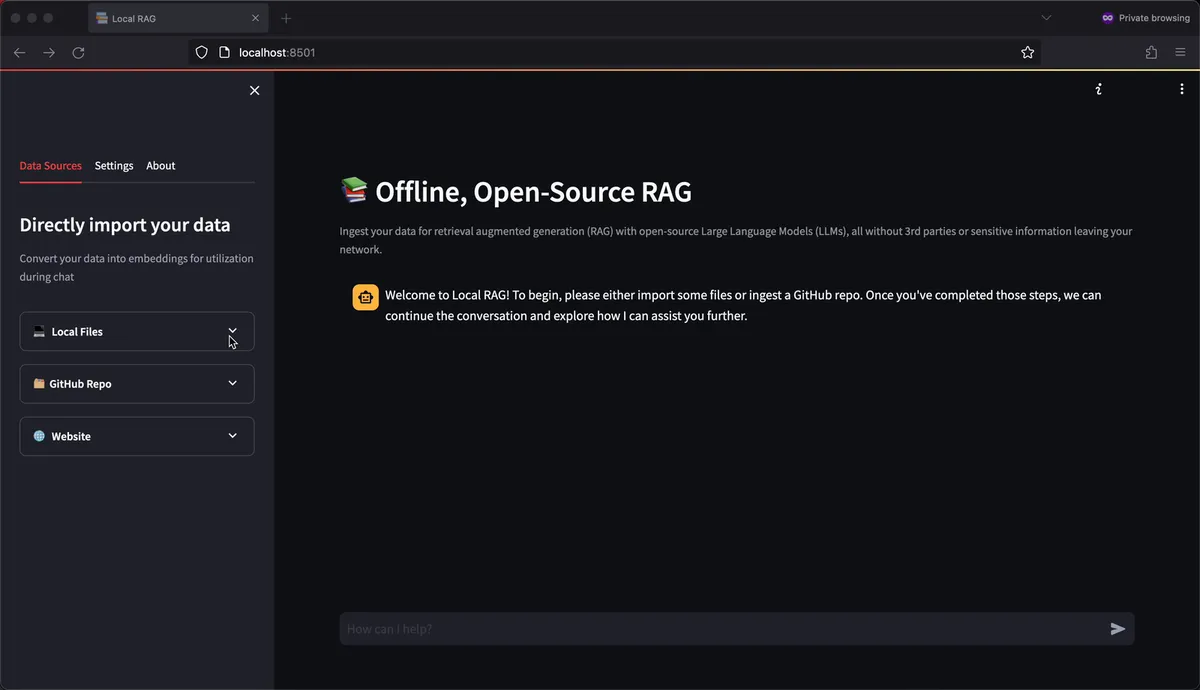Switch to the Data Sources tab

click(x=51, y=166)
